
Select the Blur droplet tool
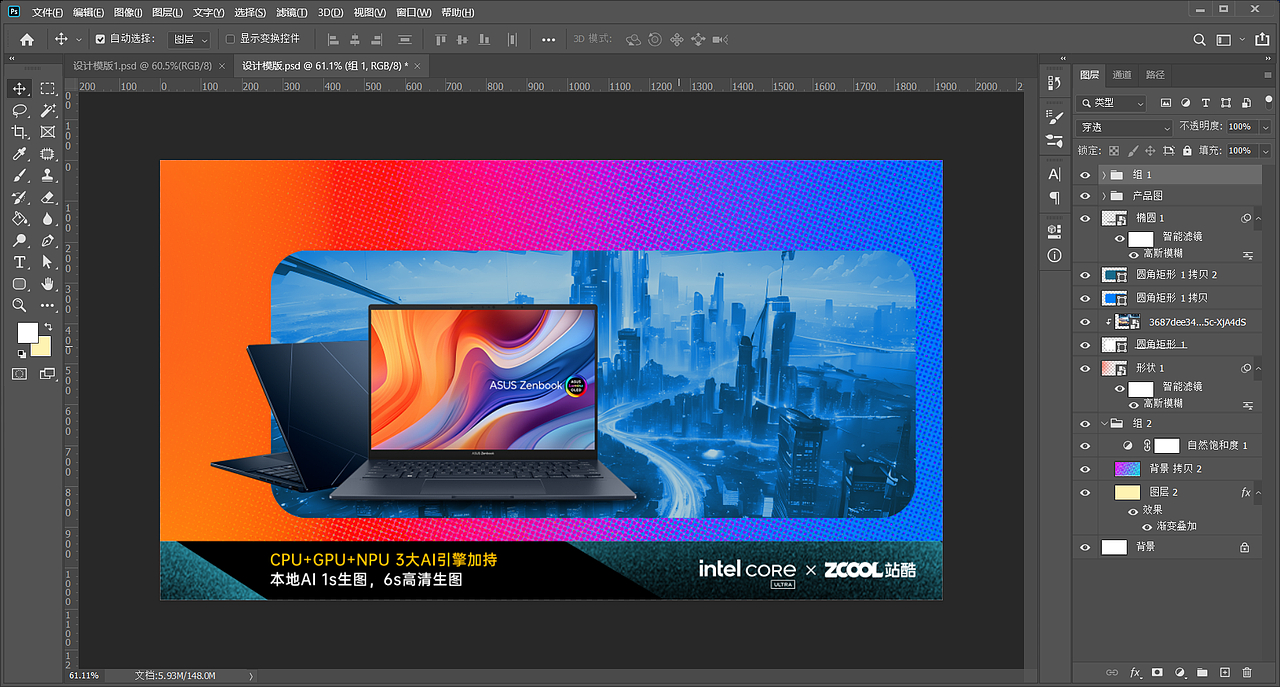pyautogui.click(x=47, y=218)
